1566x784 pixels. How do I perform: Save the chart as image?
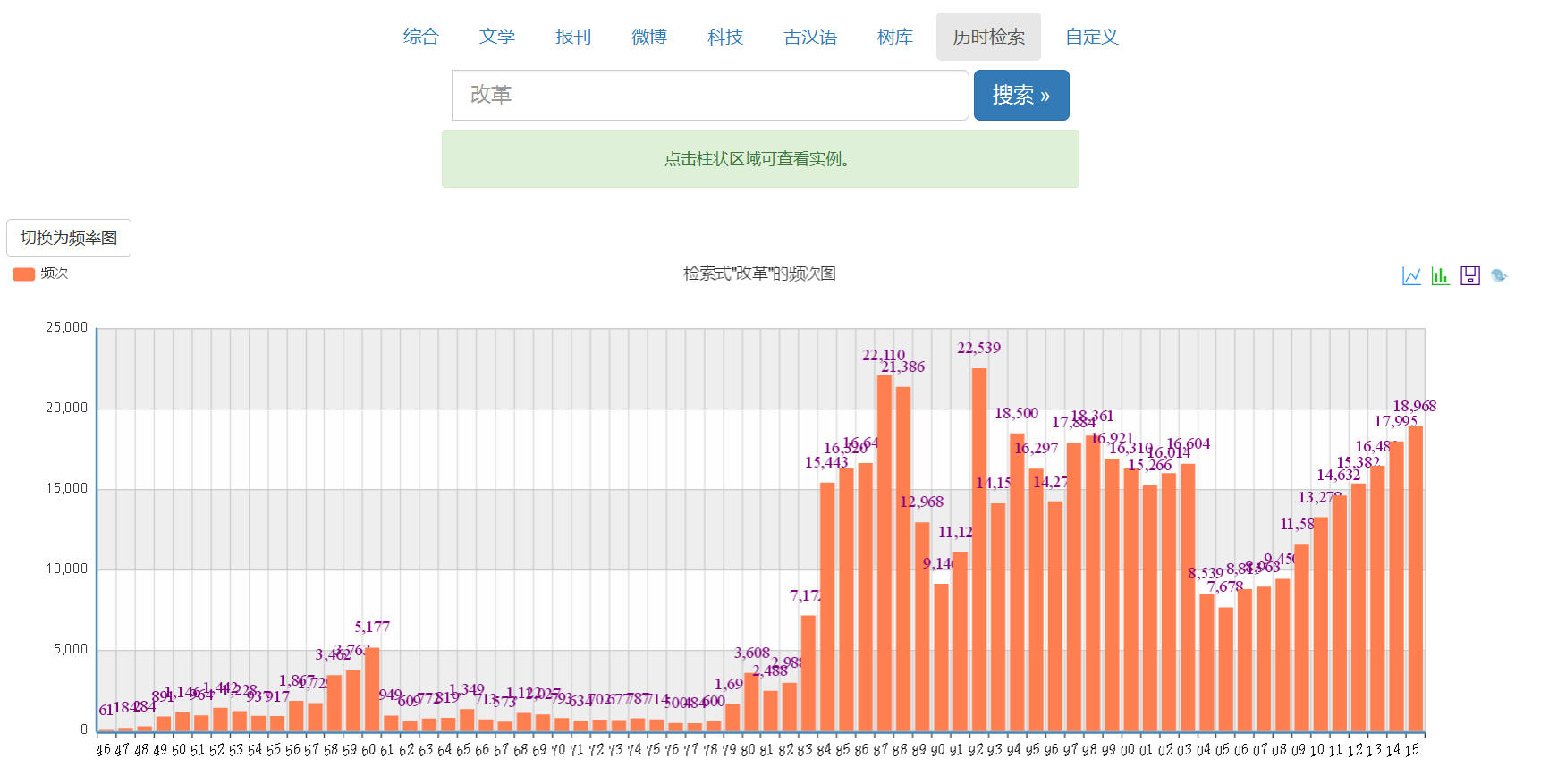point(1469,276)
